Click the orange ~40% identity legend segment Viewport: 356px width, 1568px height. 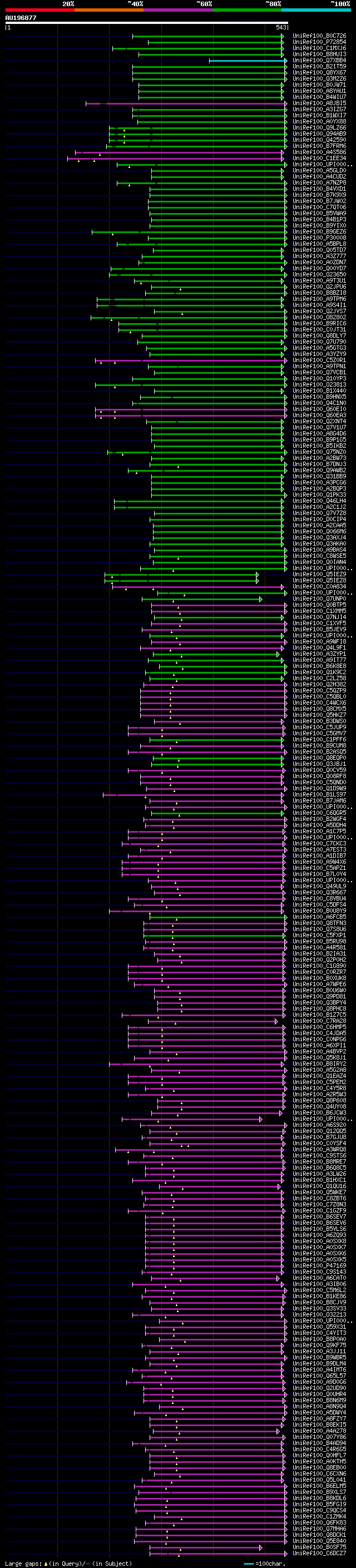point(109,10)
